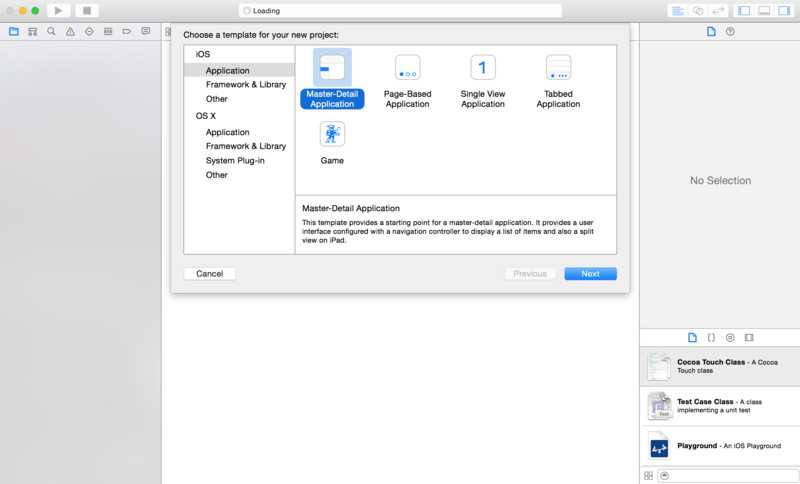Image resolution: width=800 pixels, height=484 pixels.
Task: Click the Stop button in toolbar
Action: (x=87, y=10)
